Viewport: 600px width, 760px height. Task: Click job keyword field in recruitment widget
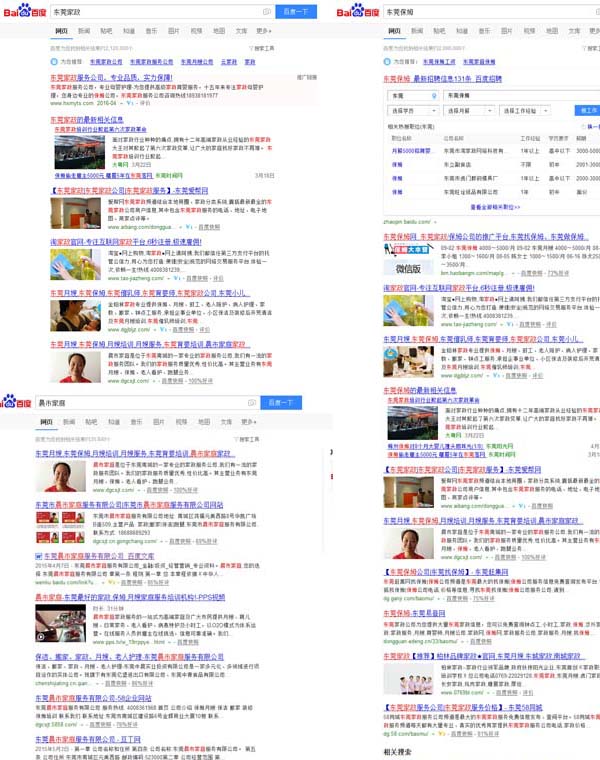tap(521, 96)
